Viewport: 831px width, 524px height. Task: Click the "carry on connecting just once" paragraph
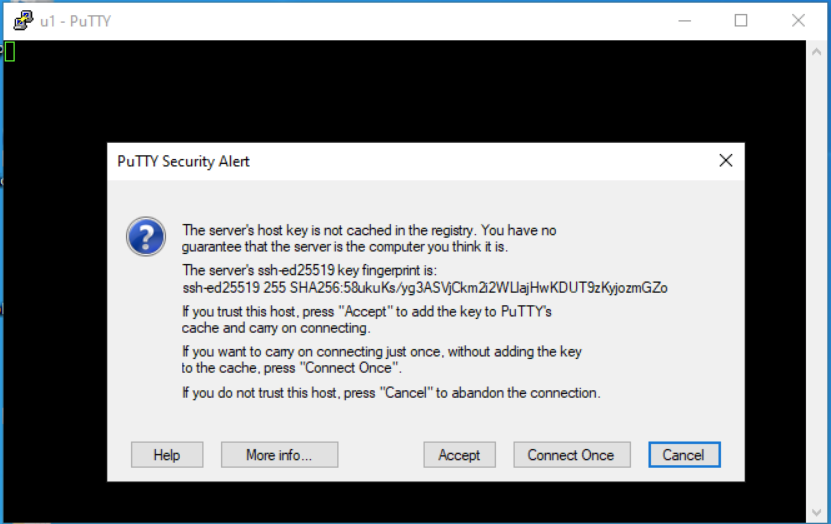pyautogui.click(x=381, y=360)
